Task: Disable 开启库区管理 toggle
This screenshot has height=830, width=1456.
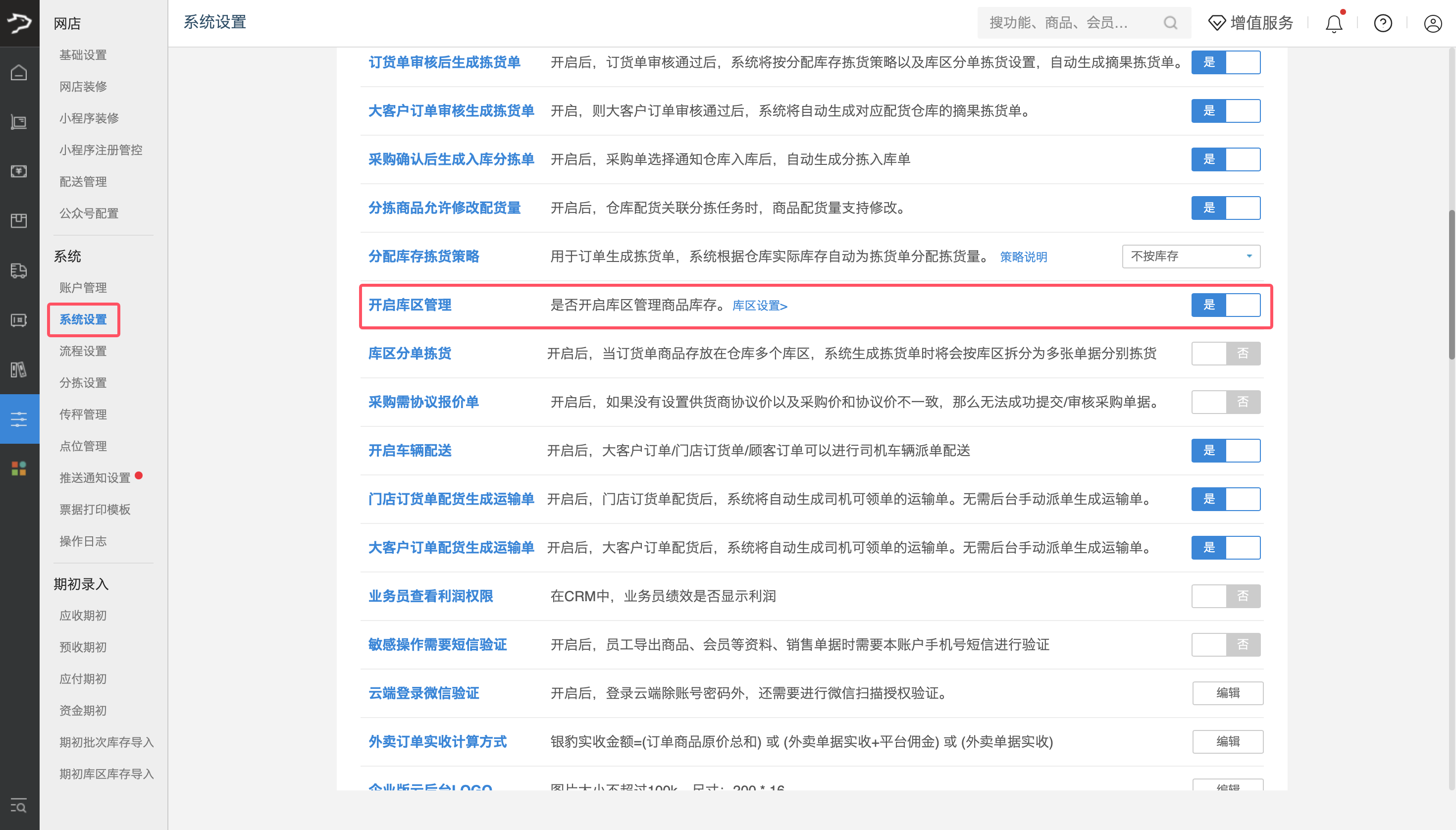Action: click(1226, 305)
